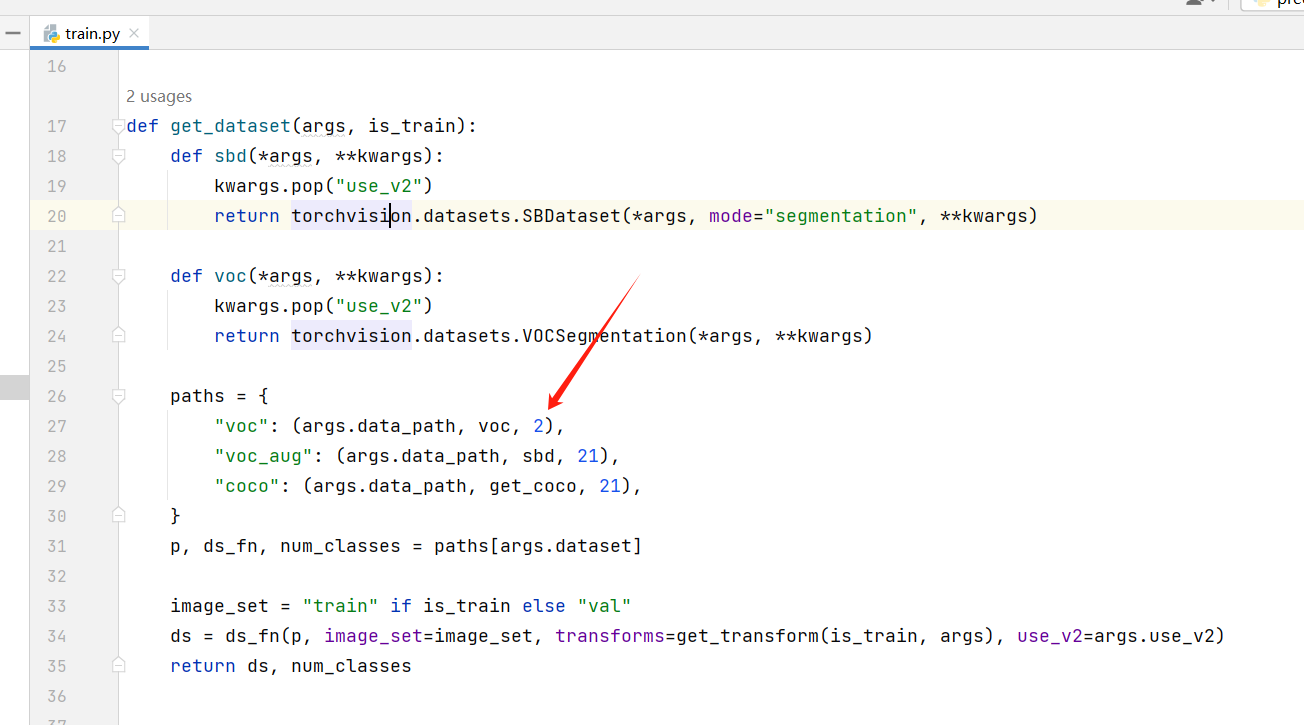Click the gutter change marker at line 24
1304x725 pixels.
(x=118, y=336)
